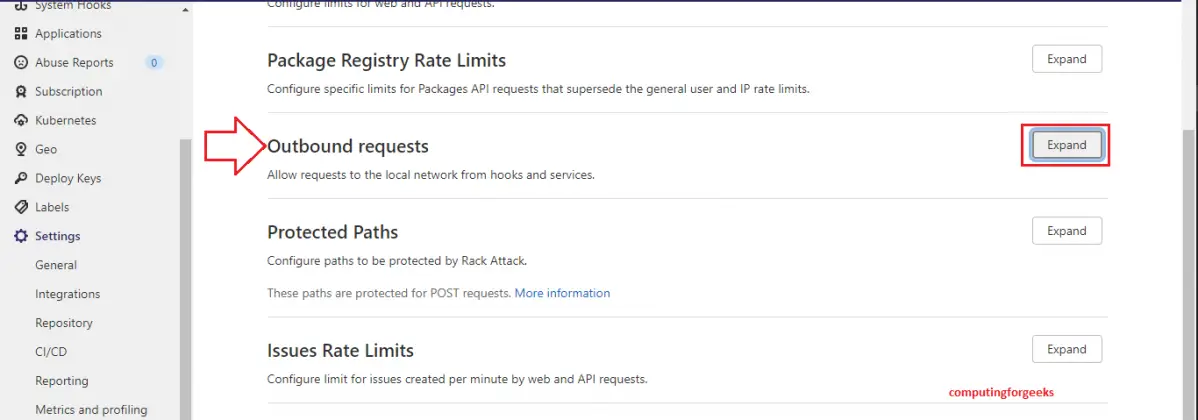Screen dimensions: 1198x420
Task: Click the page vertical scrollbar
Action: [1188, 250]
